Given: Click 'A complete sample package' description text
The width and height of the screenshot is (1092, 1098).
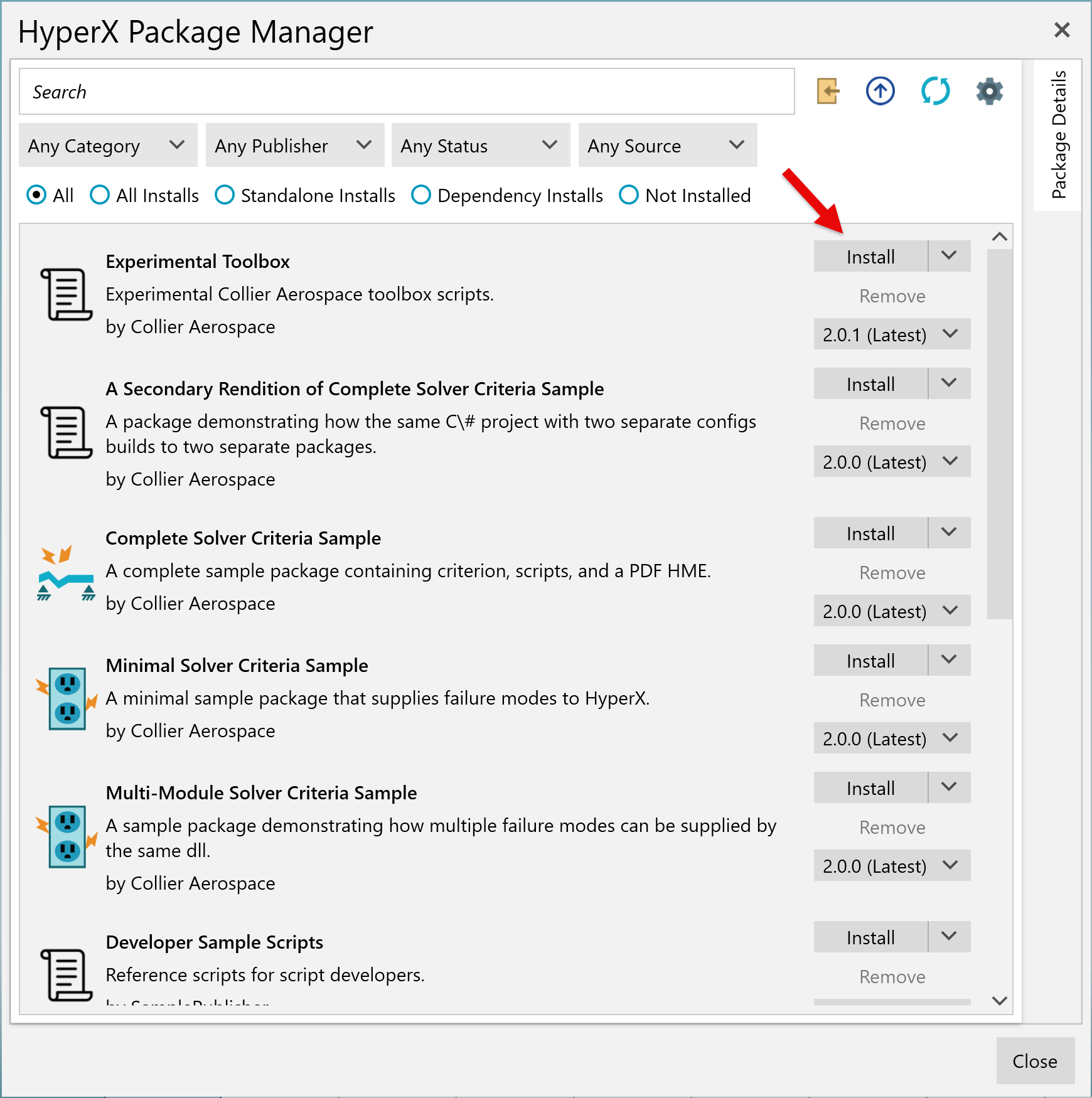Looking at the screenshot, I should (409, 570).
